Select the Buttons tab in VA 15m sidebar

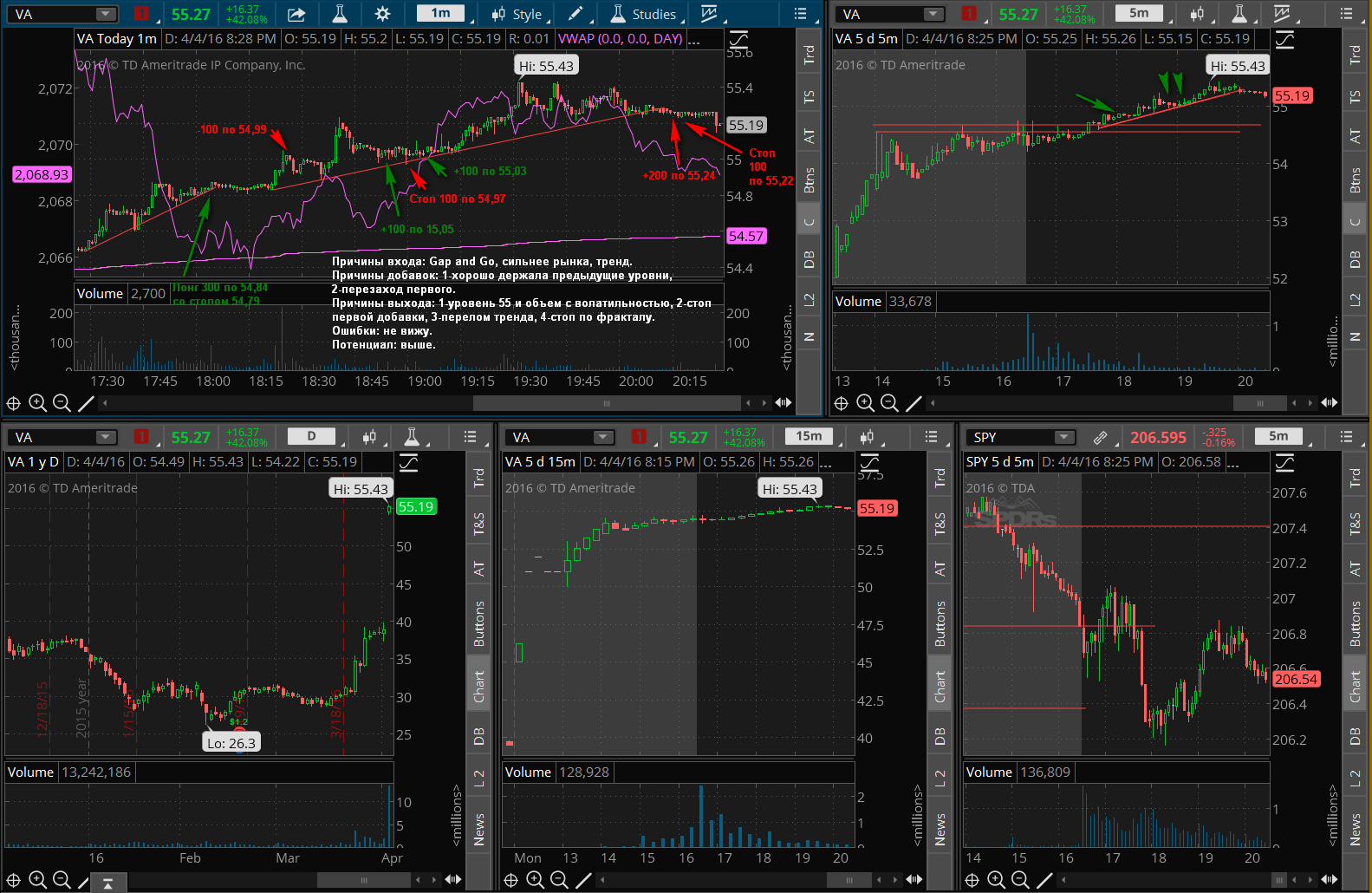(x=940, y=623)
